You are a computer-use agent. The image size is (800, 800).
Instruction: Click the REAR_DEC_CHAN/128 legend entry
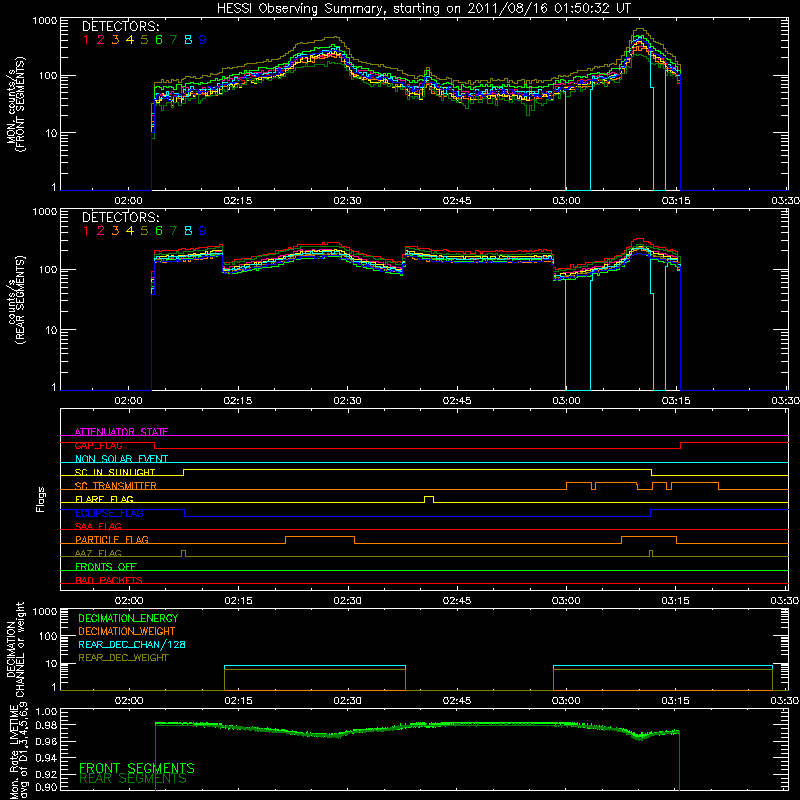[132, 644]
